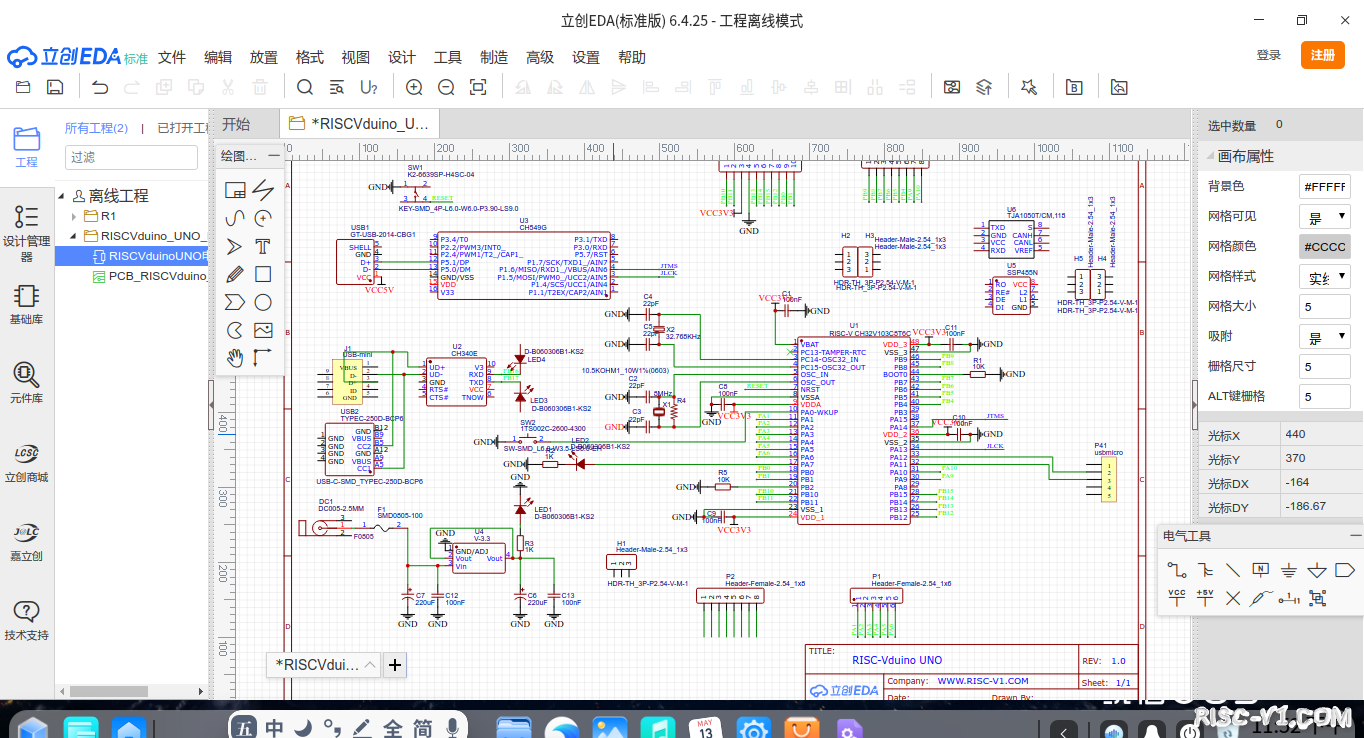Select the canvas origin tool
This screenshot has height=738, width=1364.
(x=263, y=358)
